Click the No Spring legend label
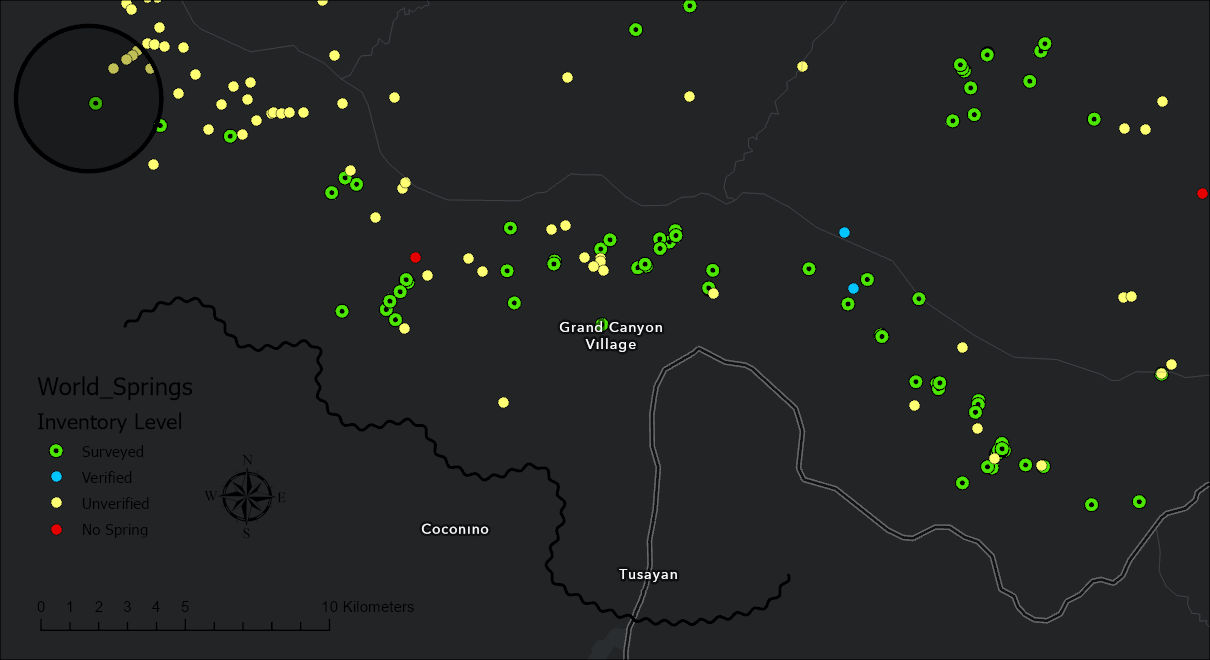The image size is (1210, 660). click(x=115, y=530)
